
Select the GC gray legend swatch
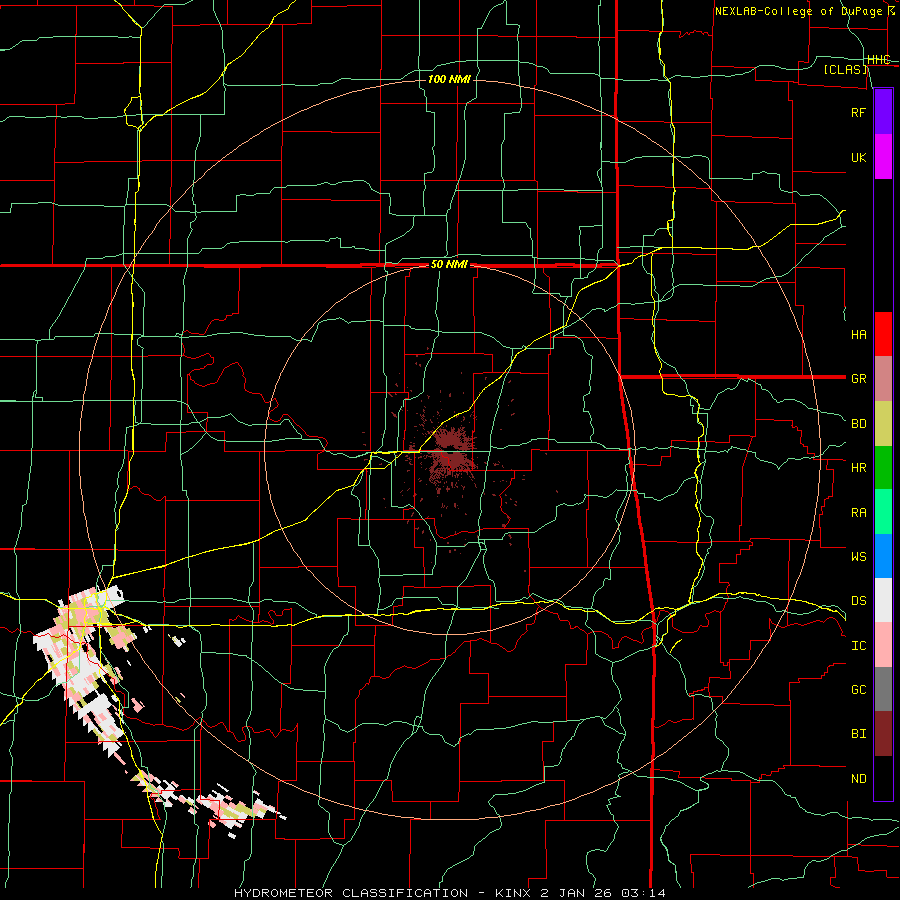[883, 689]
